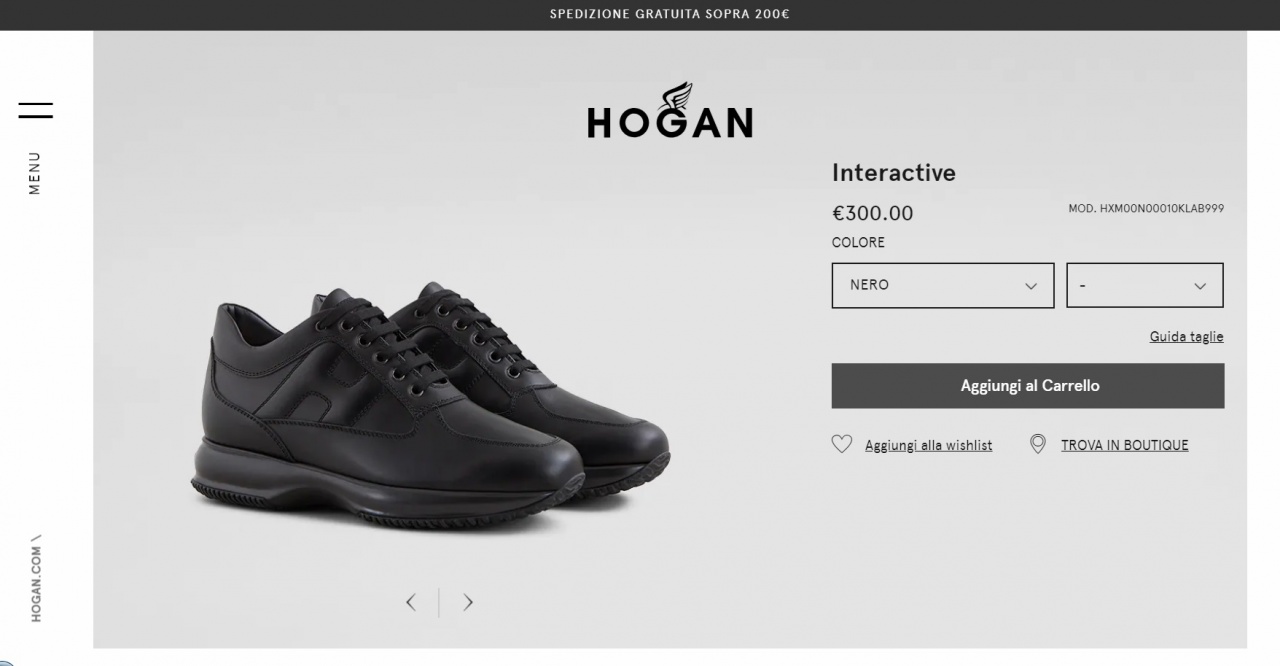Screen dimensions: 1280x666
Task: Open the hamburger menu icon
Action: tap(35, 110)
